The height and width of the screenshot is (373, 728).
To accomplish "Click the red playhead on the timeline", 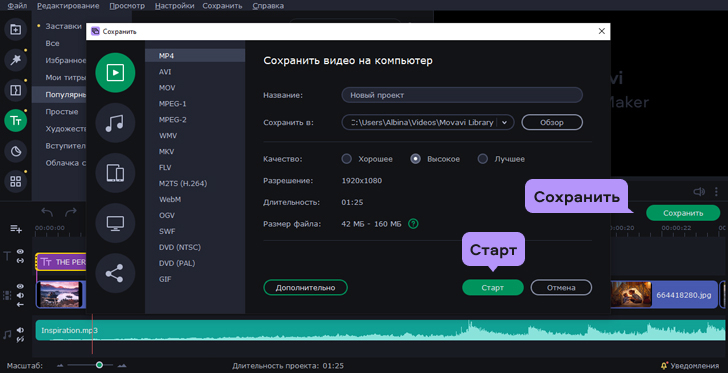I will (92, 334).
